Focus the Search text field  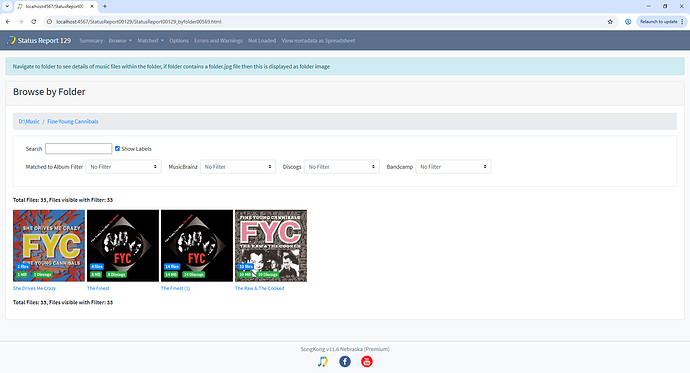coord(78,149)
